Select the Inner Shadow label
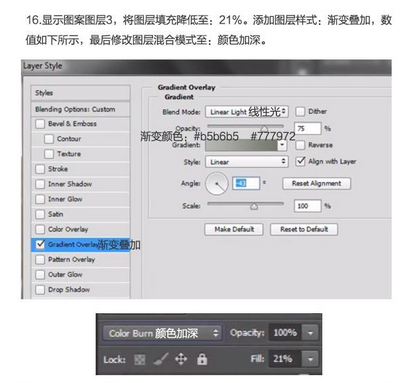The height and width of the screenshot is (383, 400). pos(70,184)
